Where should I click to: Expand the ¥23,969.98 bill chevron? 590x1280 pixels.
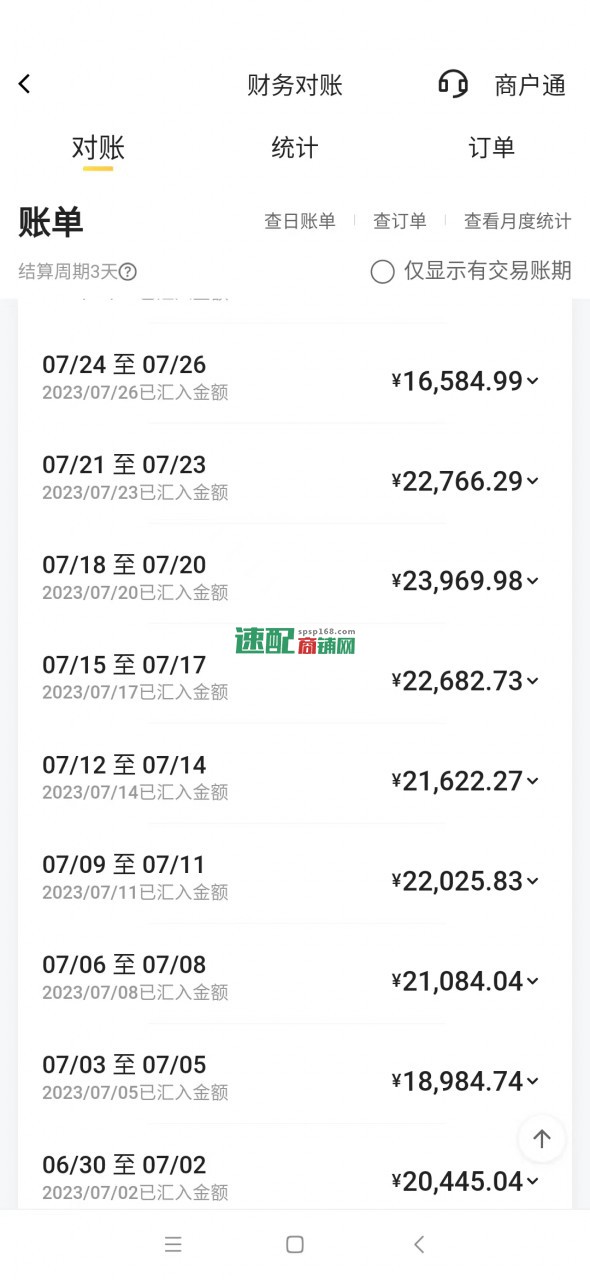[x=533, y=580]
